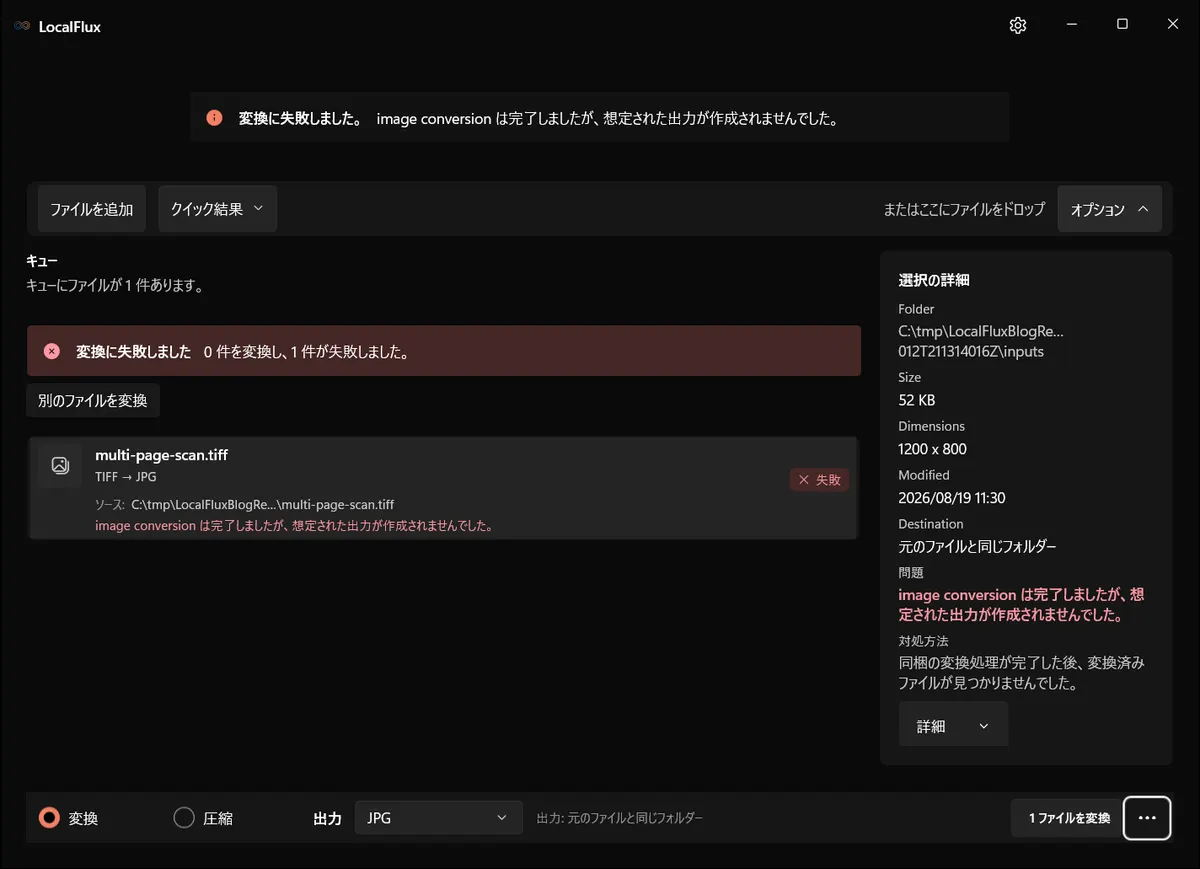Click the red error message under multi-page-scan.tiff
The height and width of the screenshot is (869, 1200).
click(294, 525)
